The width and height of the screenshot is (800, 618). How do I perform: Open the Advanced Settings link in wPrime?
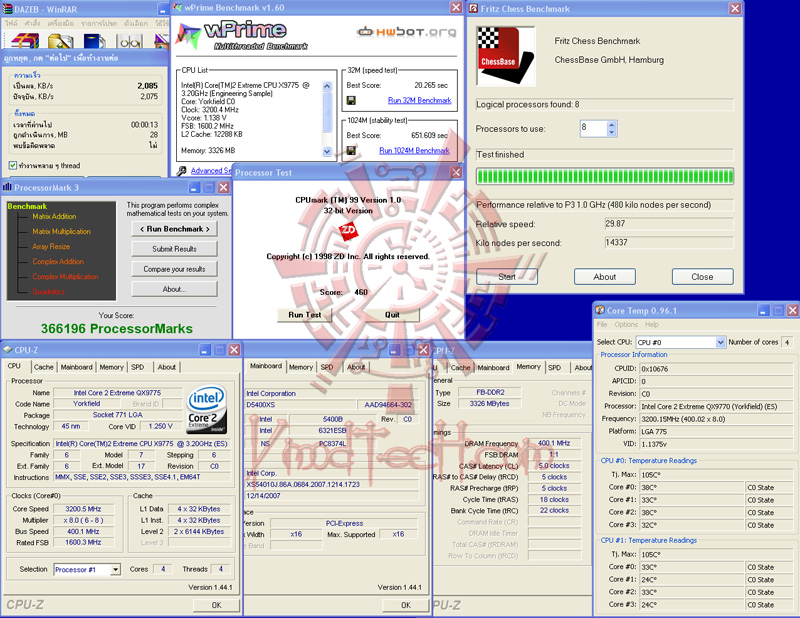[x=211, y=171]
